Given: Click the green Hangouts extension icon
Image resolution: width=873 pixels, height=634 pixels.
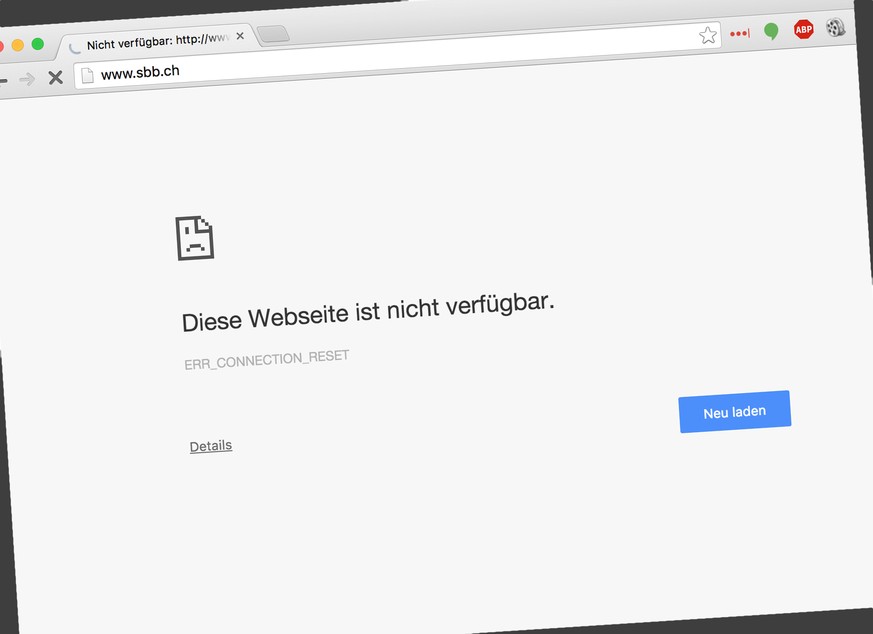Looking at the screenshot, I should coord(771,32).
